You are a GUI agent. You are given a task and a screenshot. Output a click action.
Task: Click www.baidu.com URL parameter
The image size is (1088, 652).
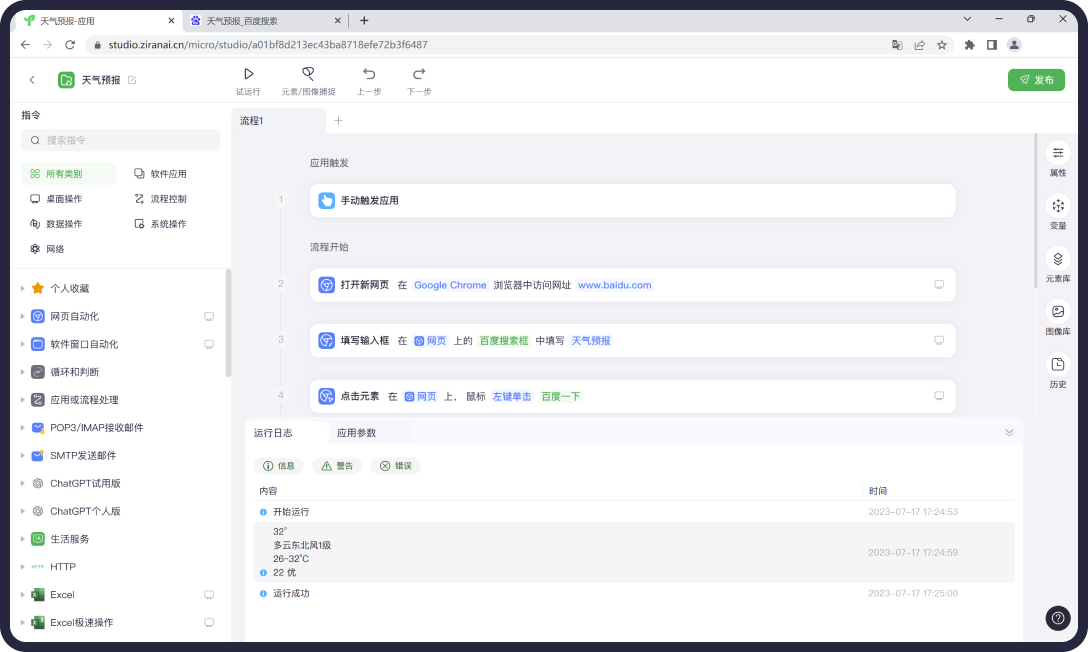click(615, 285)
